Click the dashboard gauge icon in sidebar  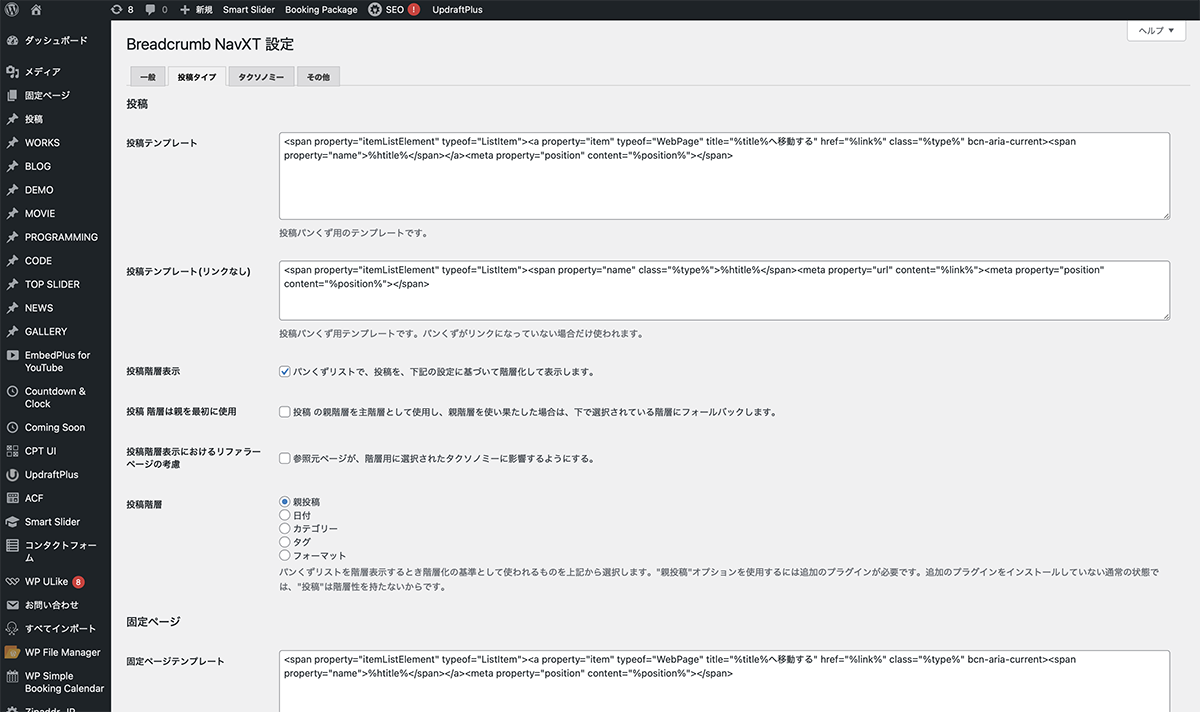(x=12, y=41)
